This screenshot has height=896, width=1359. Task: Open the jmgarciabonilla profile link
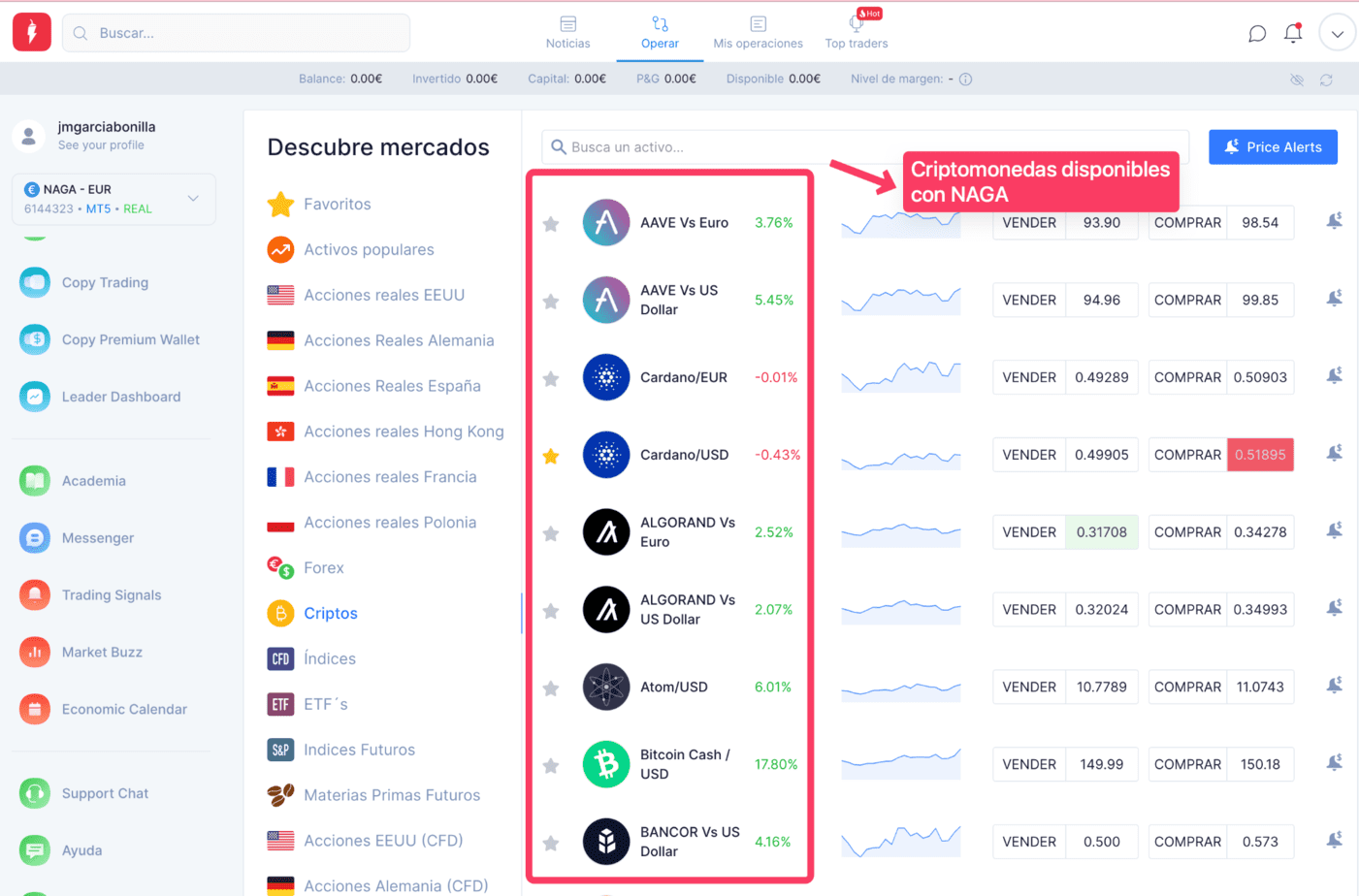(107, 127)
